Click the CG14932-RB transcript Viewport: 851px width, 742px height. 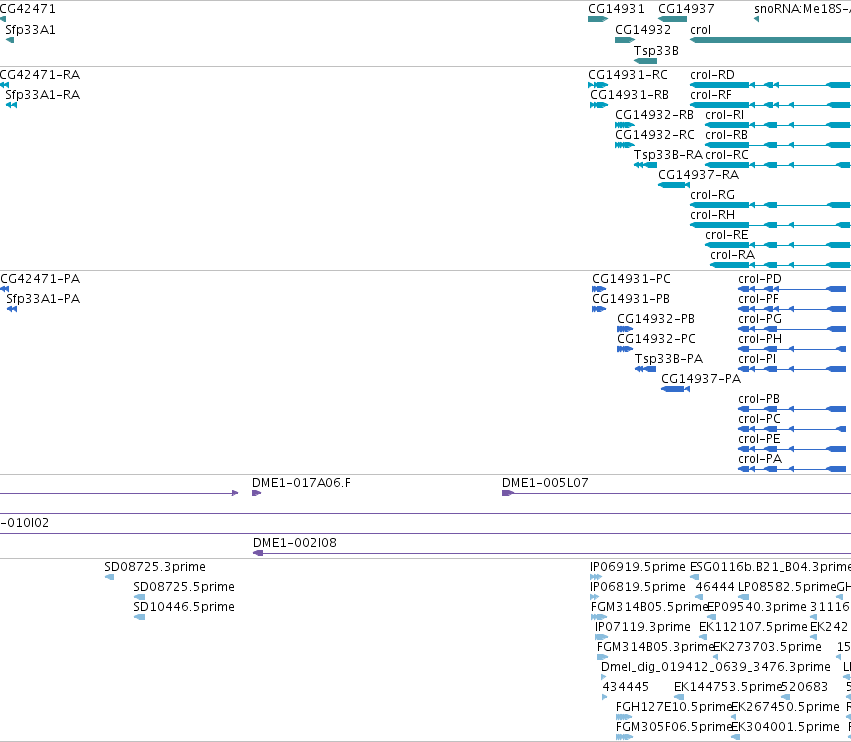[x=625, y=125]
